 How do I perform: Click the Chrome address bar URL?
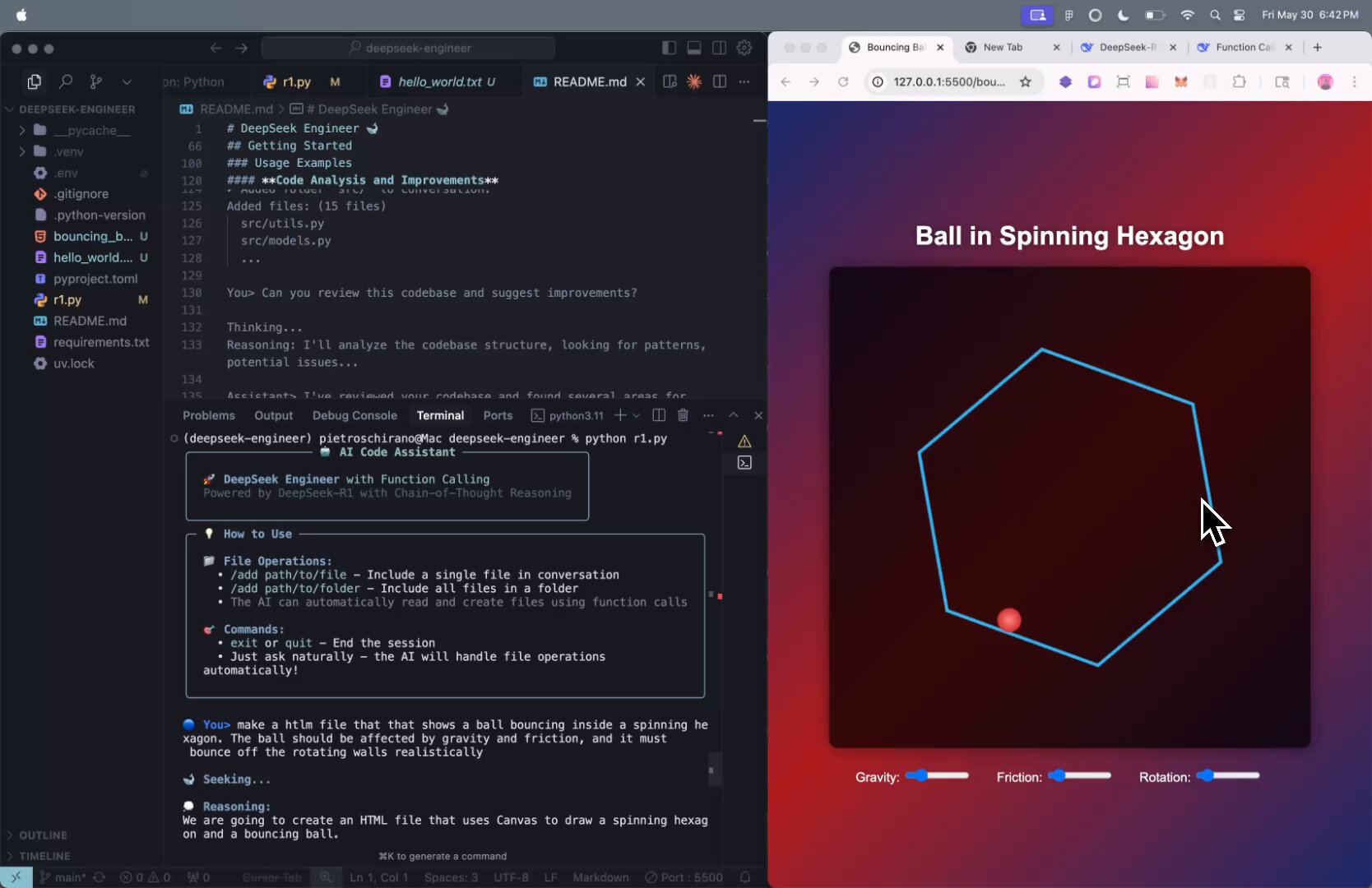coord(948,81)
